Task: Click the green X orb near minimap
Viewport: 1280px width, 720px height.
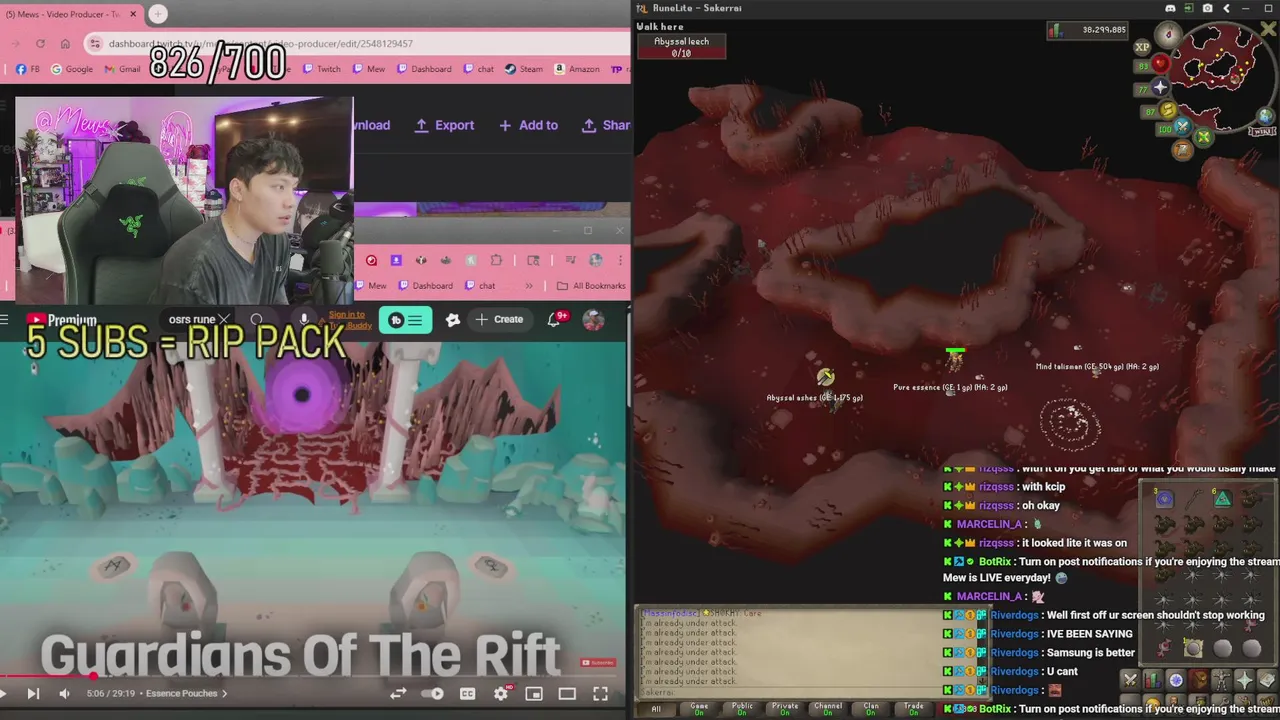Action: click(1204, 138)
